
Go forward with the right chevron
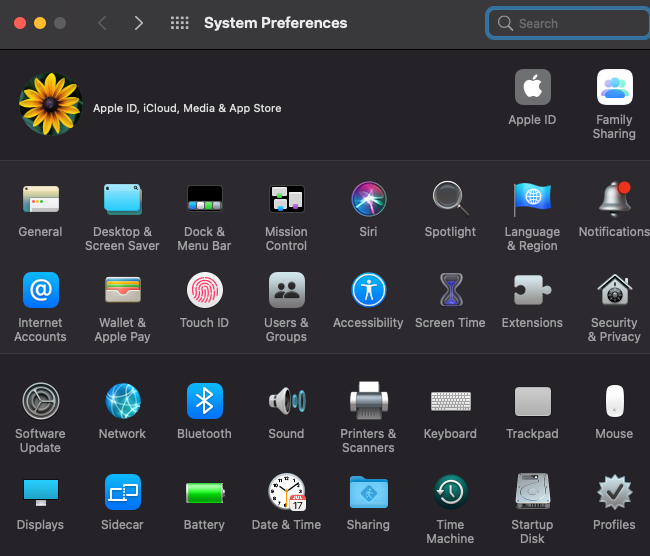138,23
